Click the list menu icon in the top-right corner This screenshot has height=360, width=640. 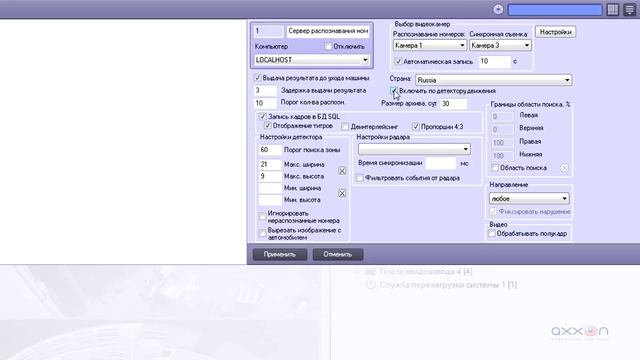click(630, 9)
